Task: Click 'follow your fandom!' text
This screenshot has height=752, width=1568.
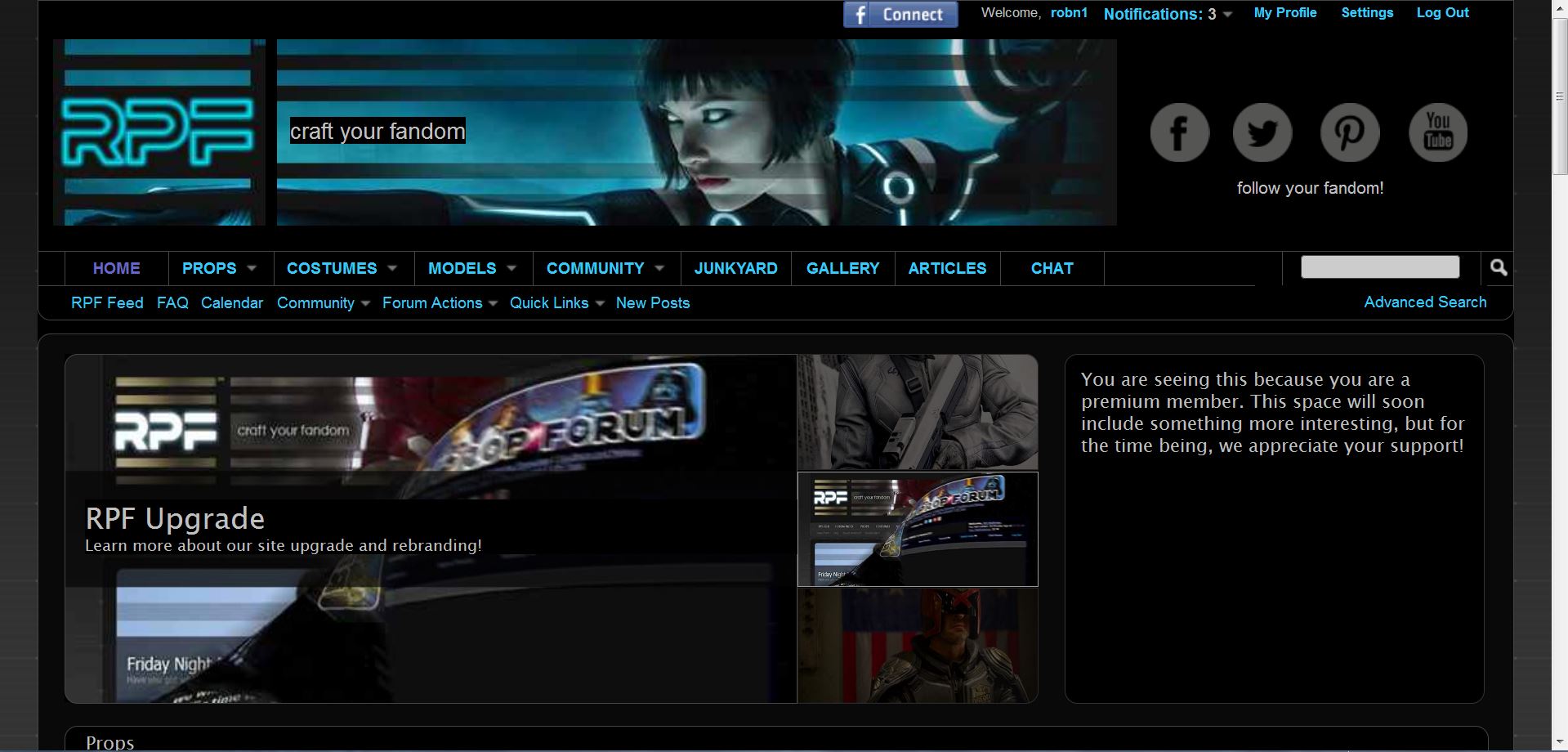Action: point(1310,188)
